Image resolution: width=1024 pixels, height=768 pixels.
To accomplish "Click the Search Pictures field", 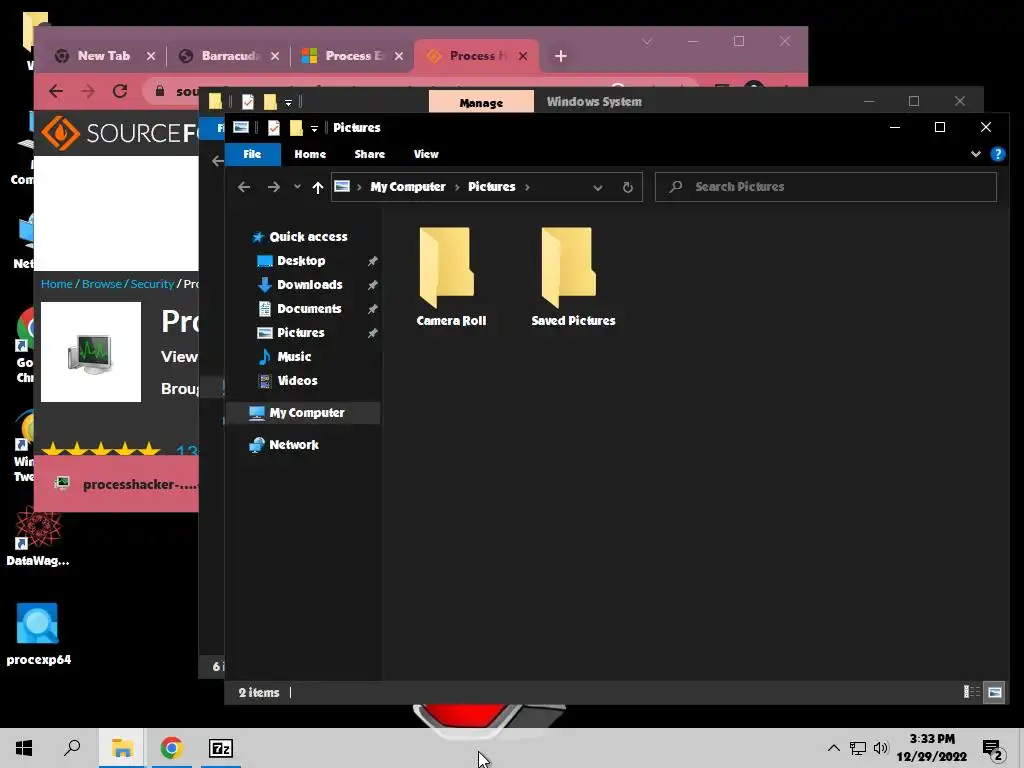I will [x=825, y=187].
